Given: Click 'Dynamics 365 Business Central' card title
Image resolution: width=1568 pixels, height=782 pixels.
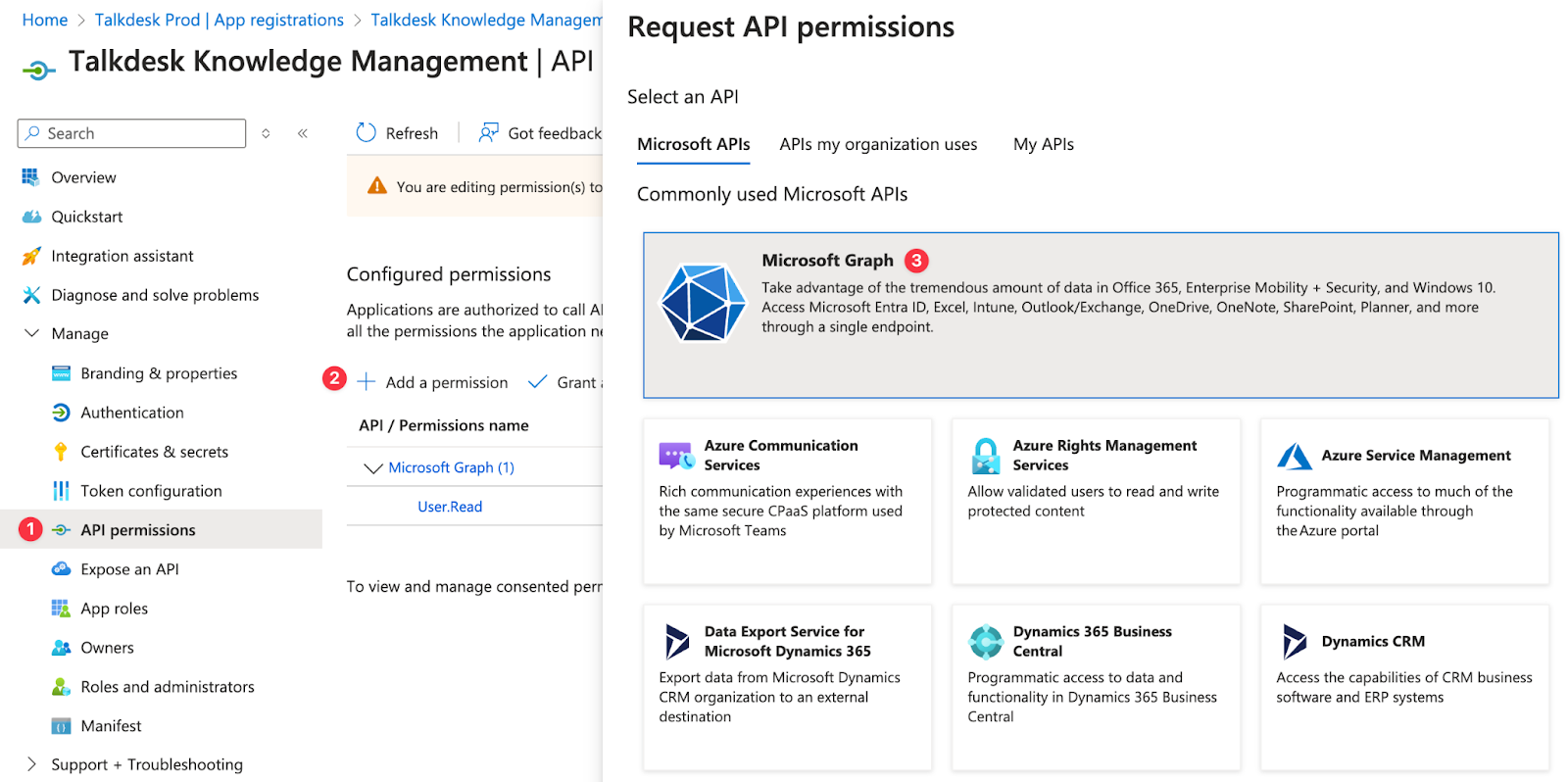Looking at the screenshot, I should pyautogui.click(x=1092, y=641).
